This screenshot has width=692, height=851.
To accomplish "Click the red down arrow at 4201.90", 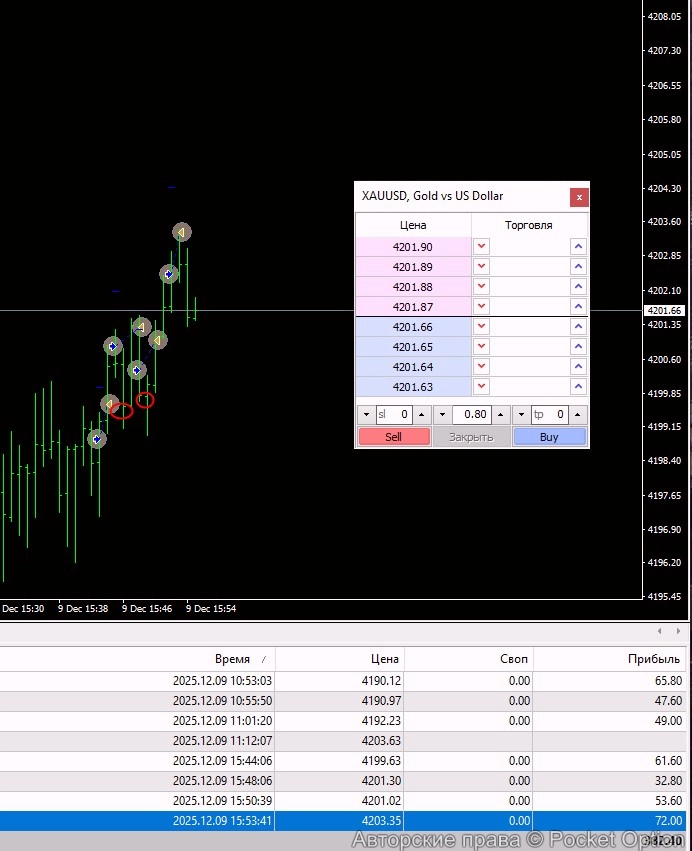I will pyautogui.click(x=482, y=247).
